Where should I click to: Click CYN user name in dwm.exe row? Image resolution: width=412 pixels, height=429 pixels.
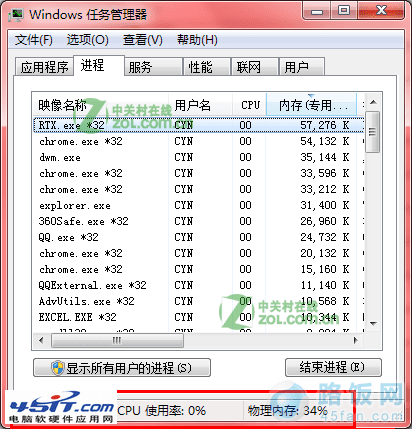click(x=184, y=157)
